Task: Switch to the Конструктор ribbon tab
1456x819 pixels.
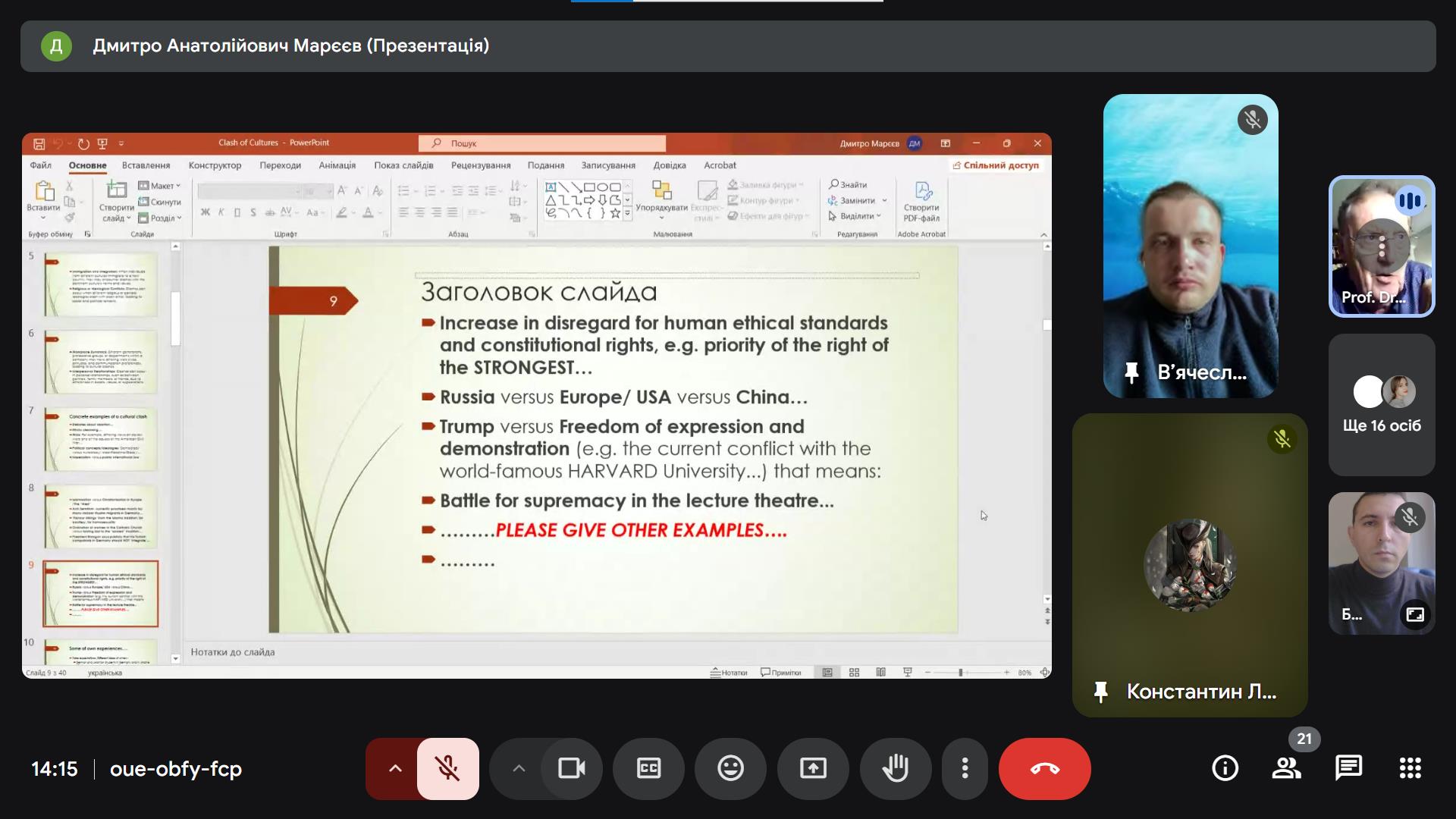Action: click(x=215, y=165)
